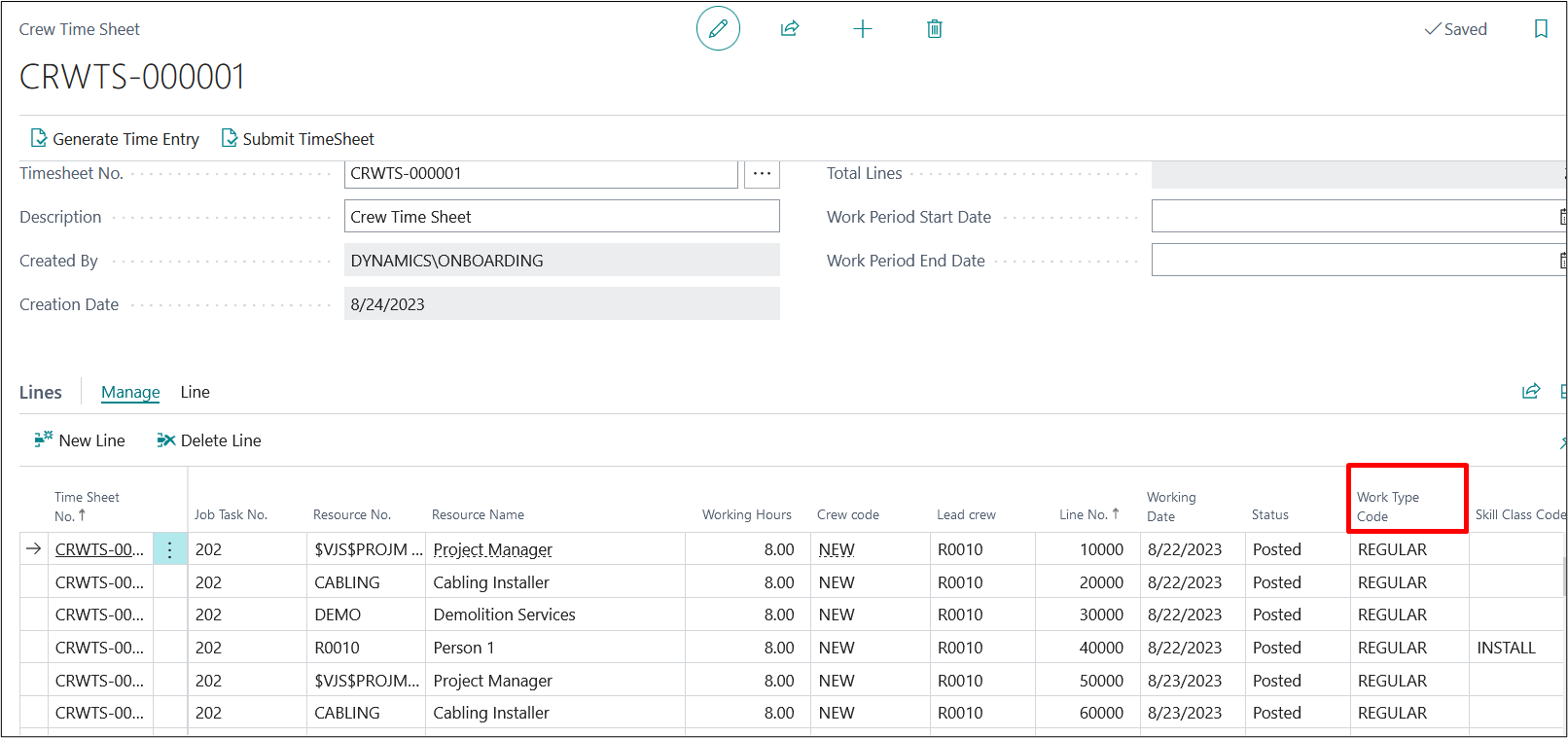The height and width of the screenshot is (738, 1568).
Task: Click the Status column header
Action: 1269,514
